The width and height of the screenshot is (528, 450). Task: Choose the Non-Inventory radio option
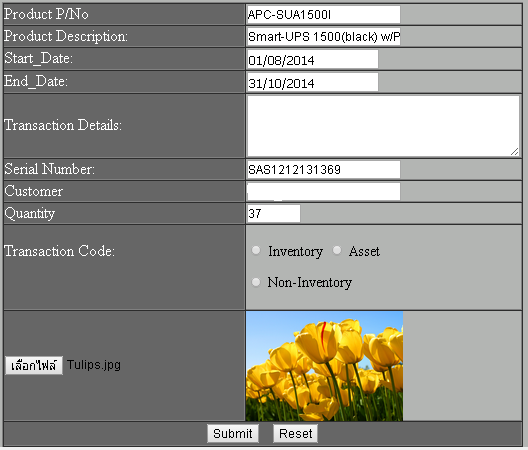[x=256, y=282]
